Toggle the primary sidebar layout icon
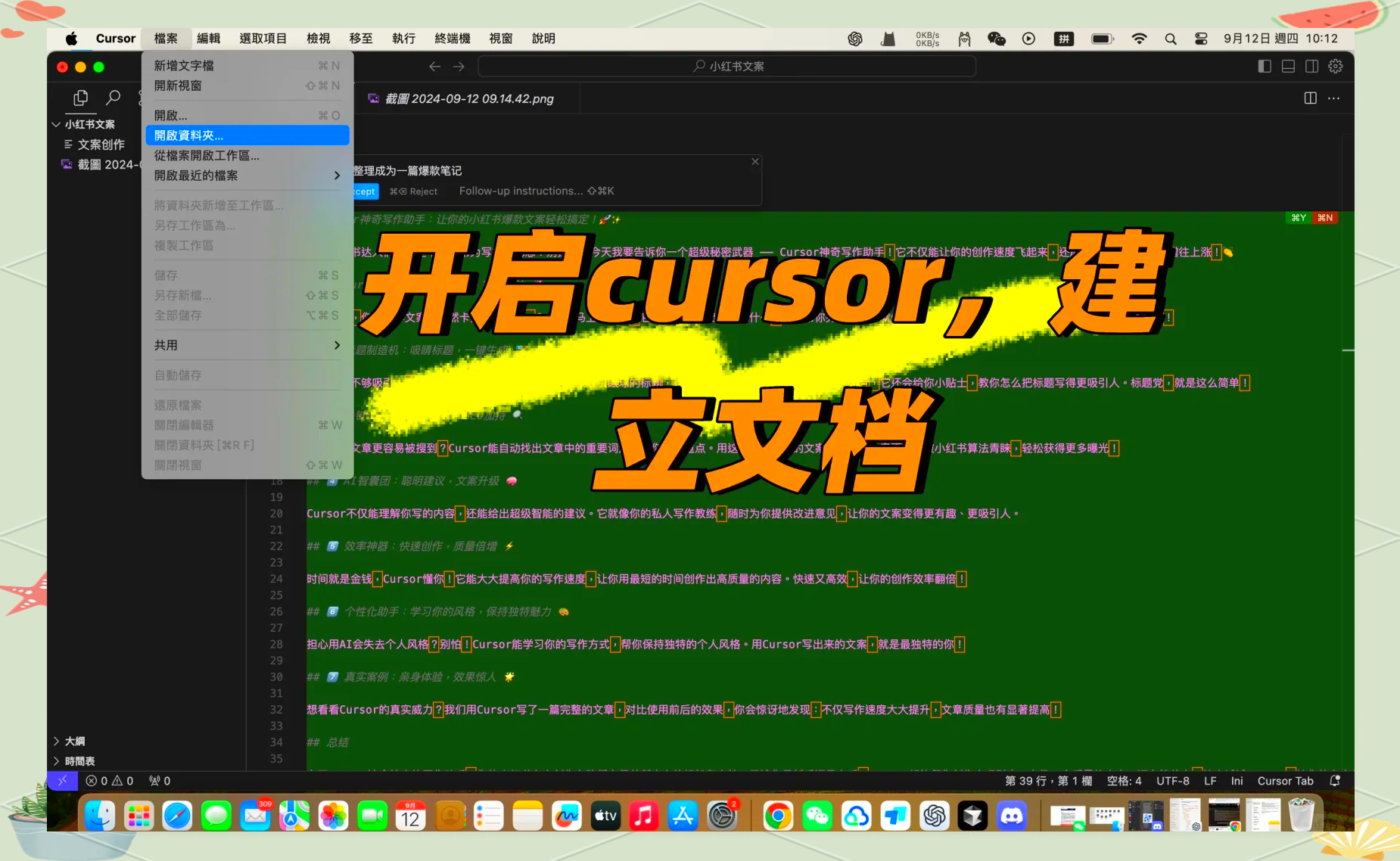The image size is (1400, 861). click(1265, 67)
